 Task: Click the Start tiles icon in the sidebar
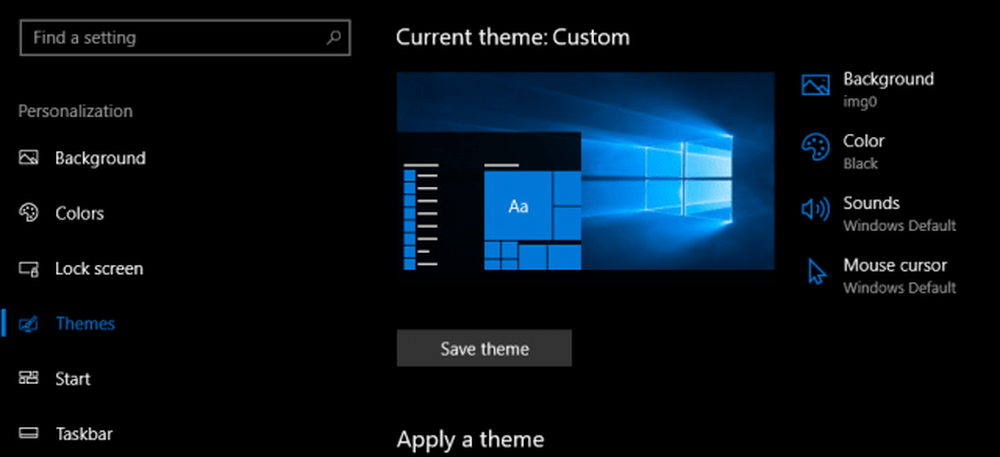[x=28, y=379]
